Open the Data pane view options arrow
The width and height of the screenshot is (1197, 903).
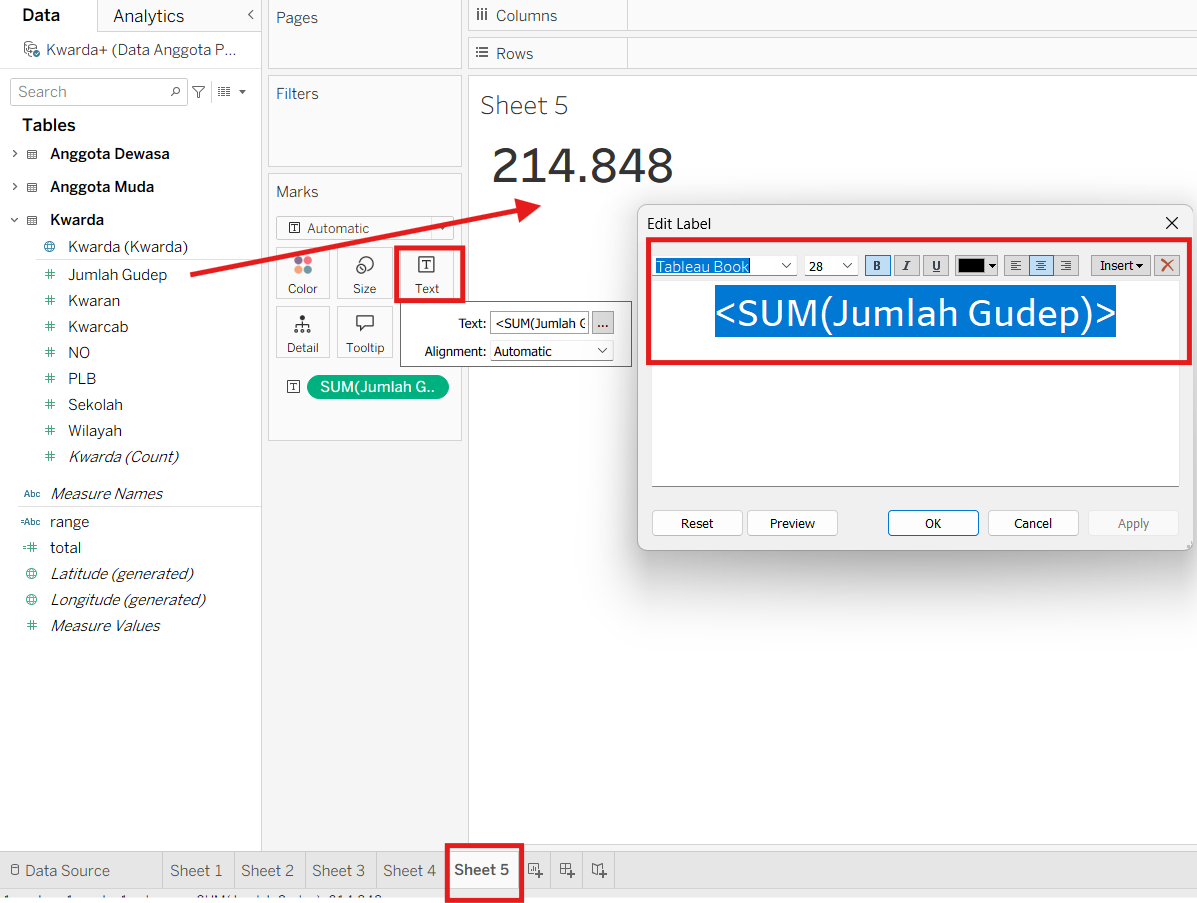coord(242,92)
